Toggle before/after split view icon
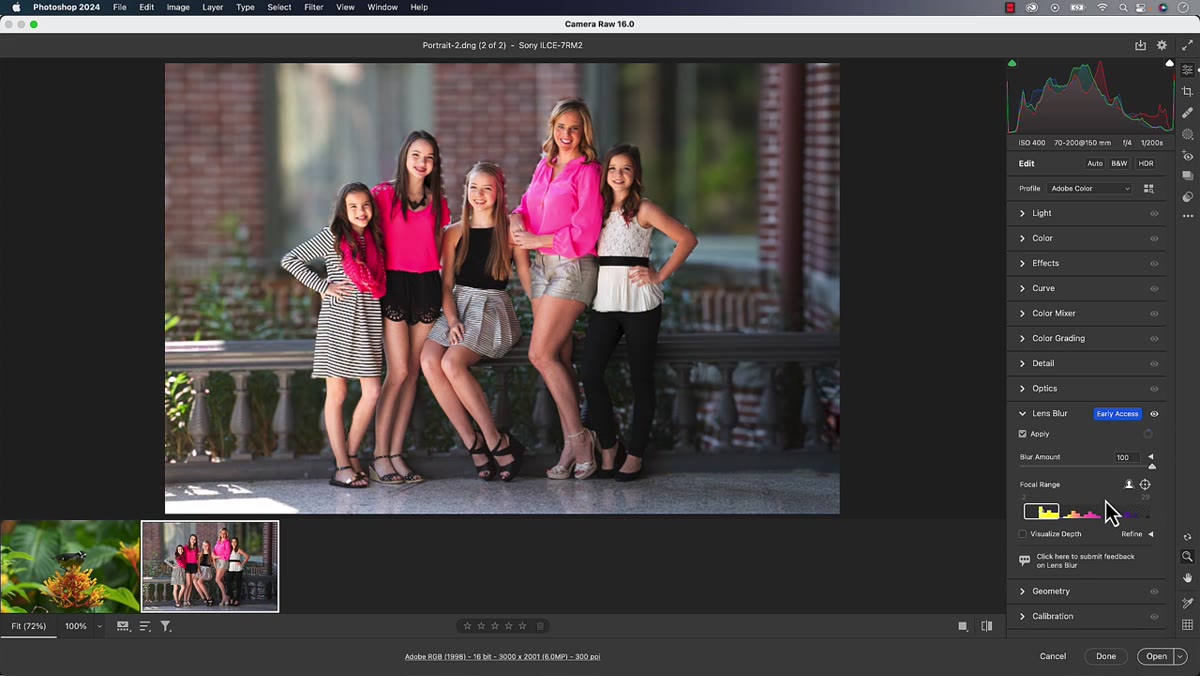This screenshot has height=676, width=1200. 987,626
